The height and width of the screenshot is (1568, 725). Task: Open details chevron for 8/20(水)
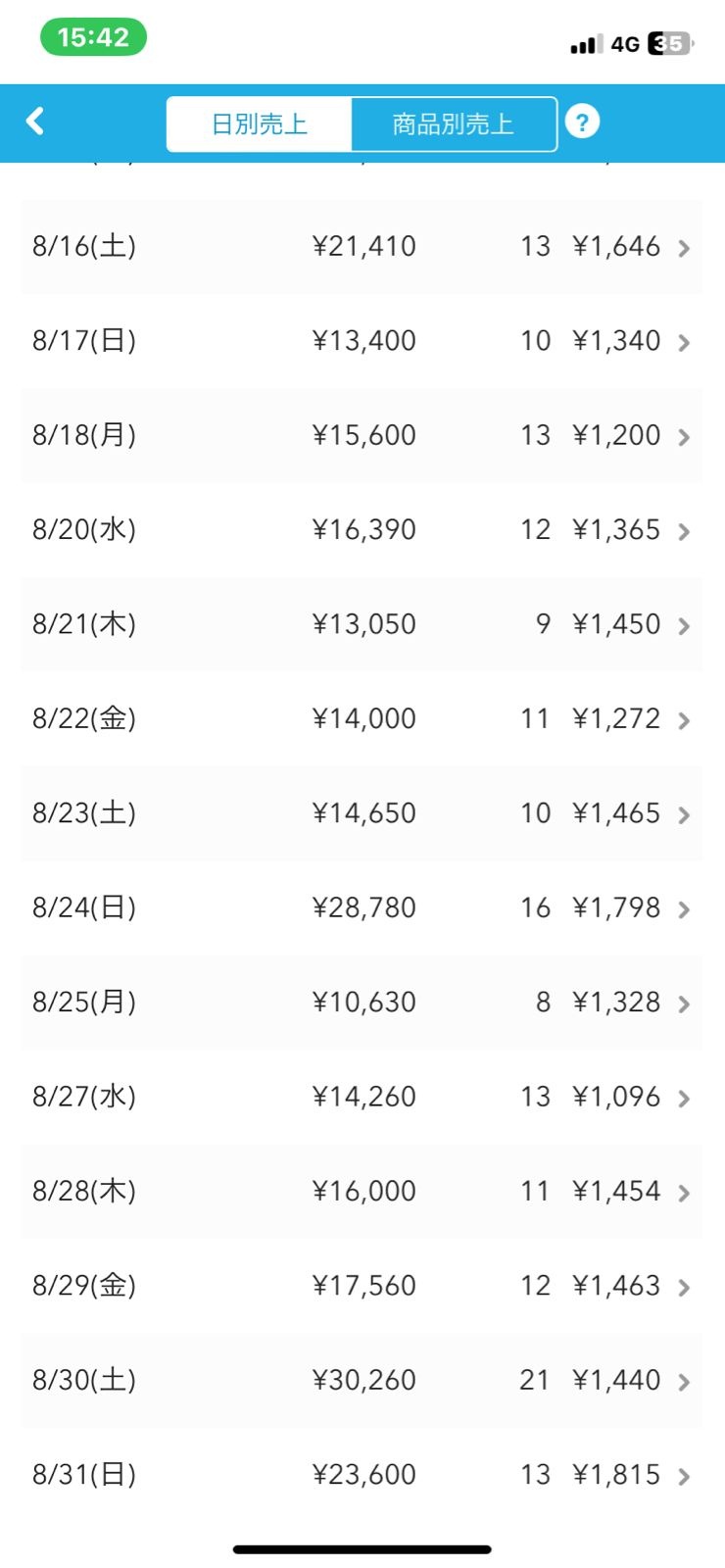684,531
